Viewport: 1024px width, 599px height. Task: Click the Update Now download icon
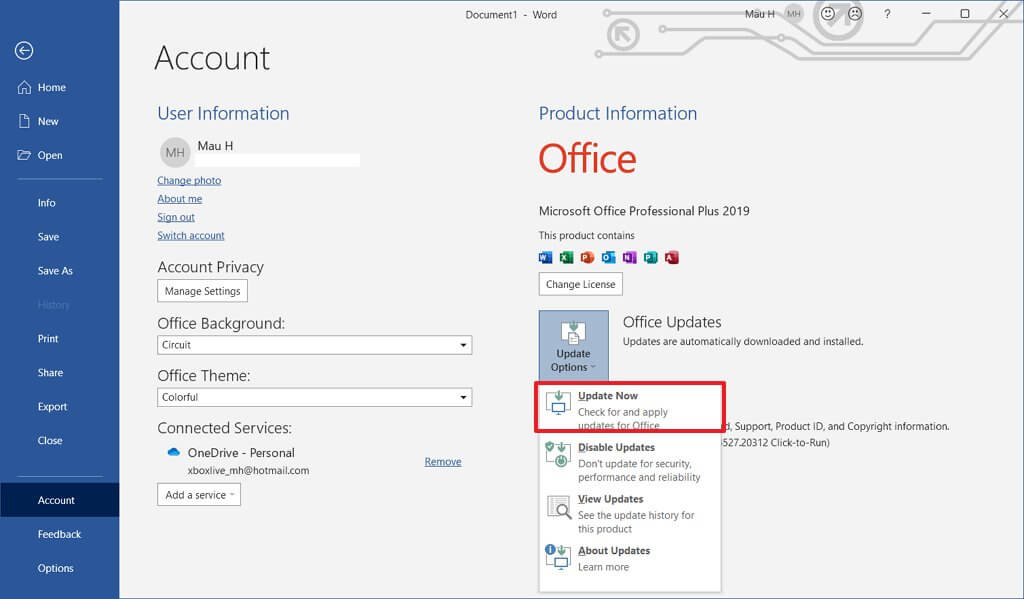tap(558, 402)
